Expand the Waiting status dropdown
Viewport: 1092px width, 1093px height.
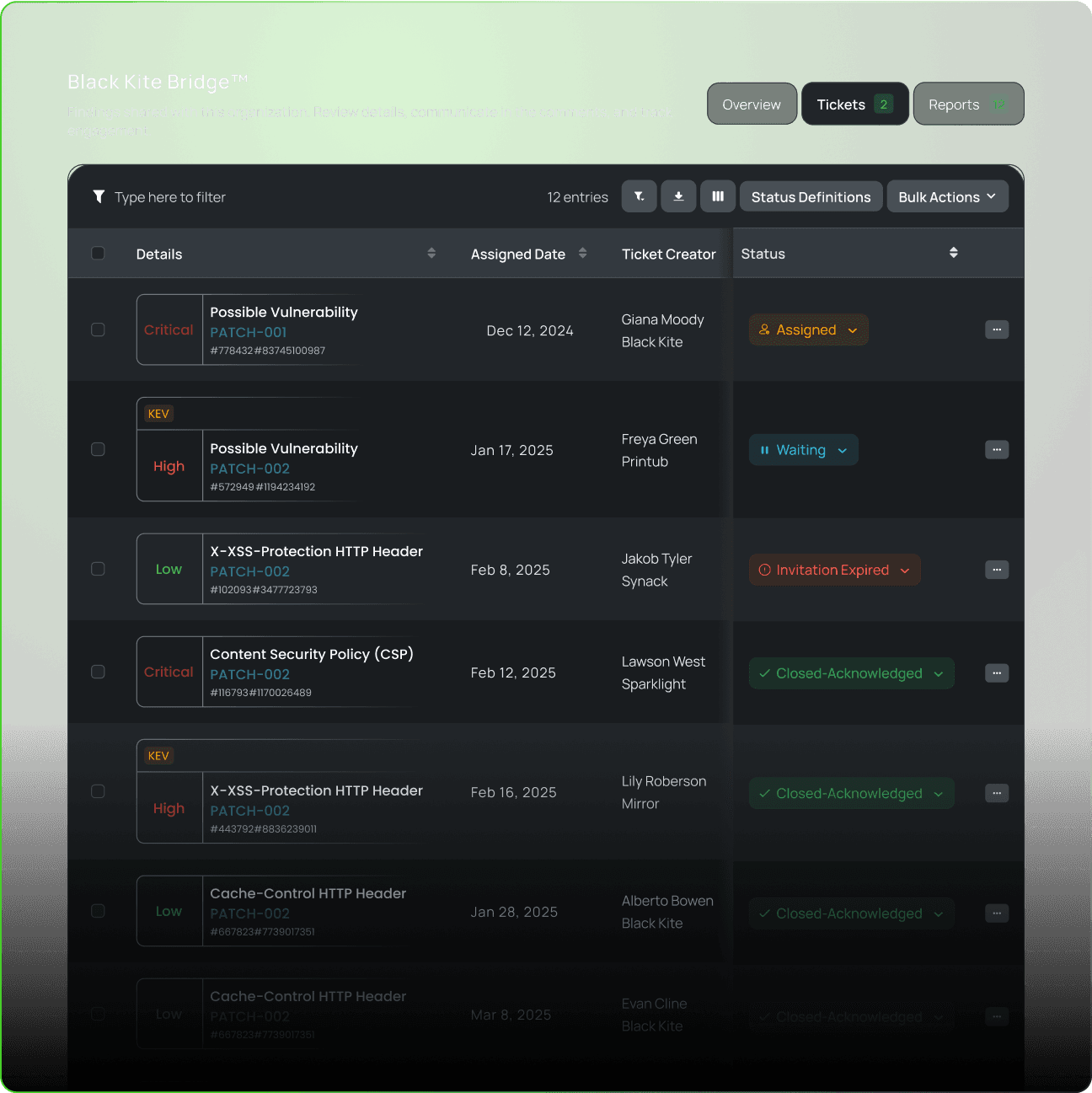803,450
